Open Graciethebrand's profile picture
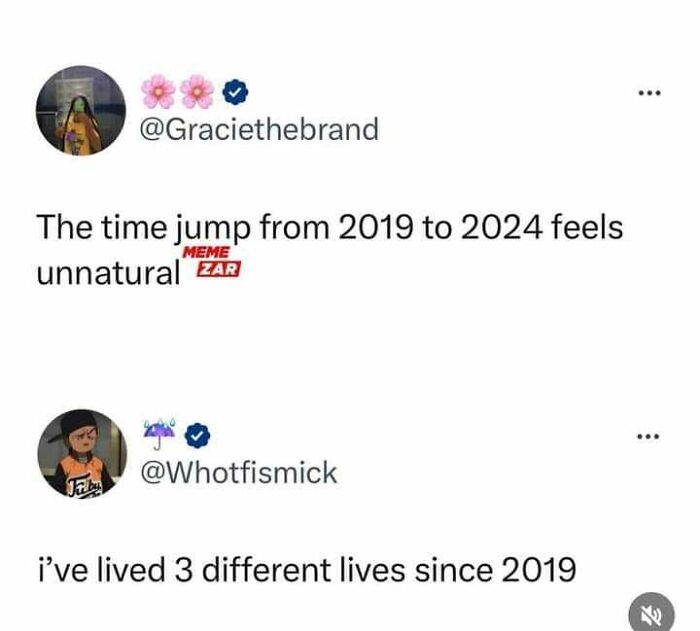This screenshot has height=631, width=700. [x=81, y=111]
